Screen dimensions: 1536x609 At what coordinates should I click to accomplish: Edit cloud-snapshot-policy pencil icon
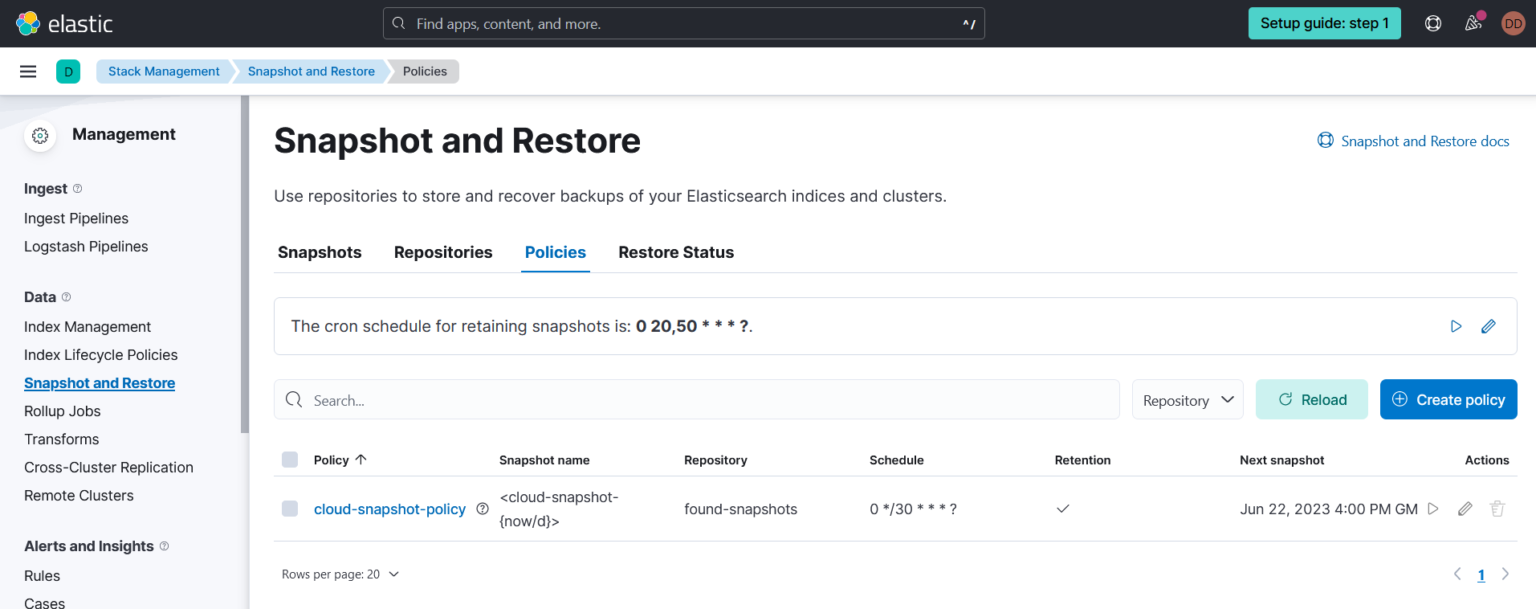1465,509
